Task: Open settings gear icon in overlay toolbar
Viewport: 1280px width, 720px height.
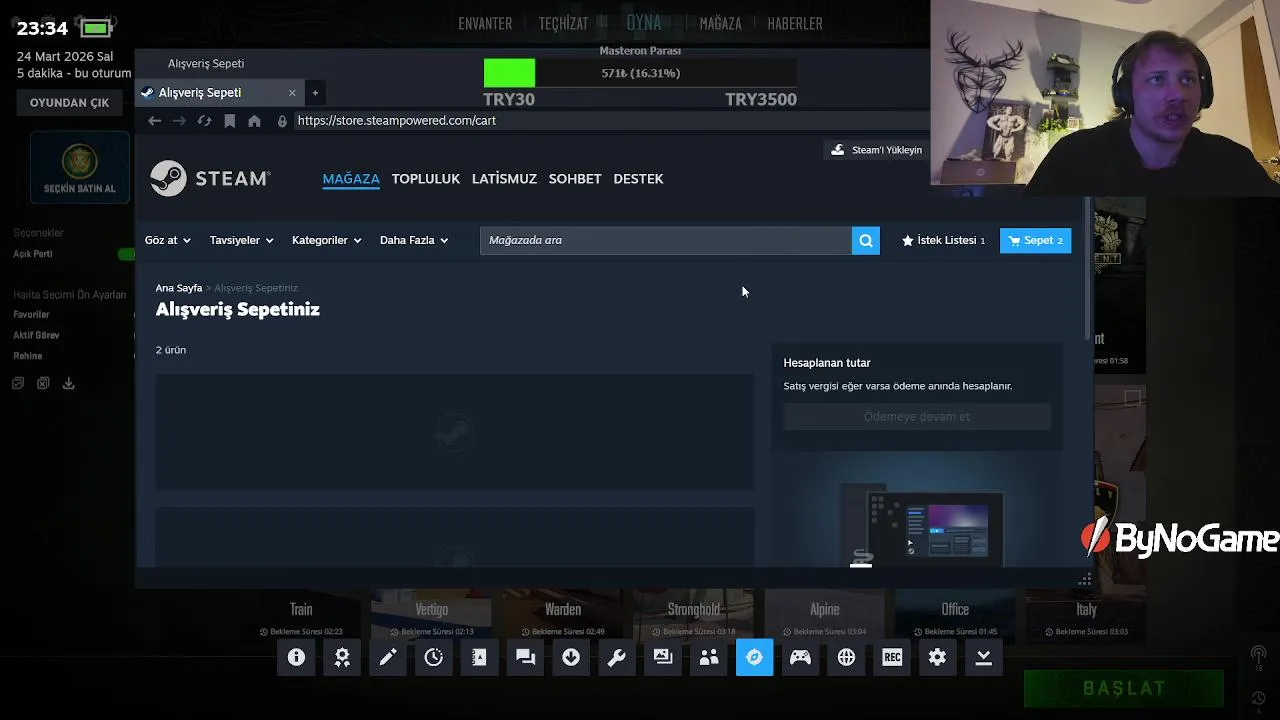Action: pos(938,657)
